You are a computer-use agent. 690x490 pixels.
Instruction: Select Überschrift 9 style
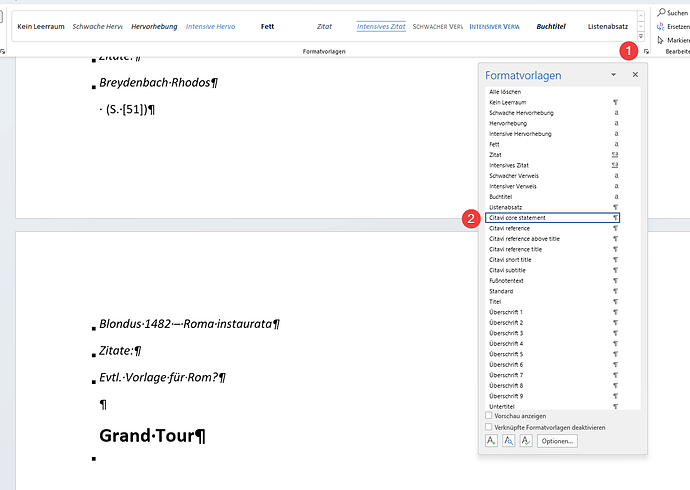point(552,396)
